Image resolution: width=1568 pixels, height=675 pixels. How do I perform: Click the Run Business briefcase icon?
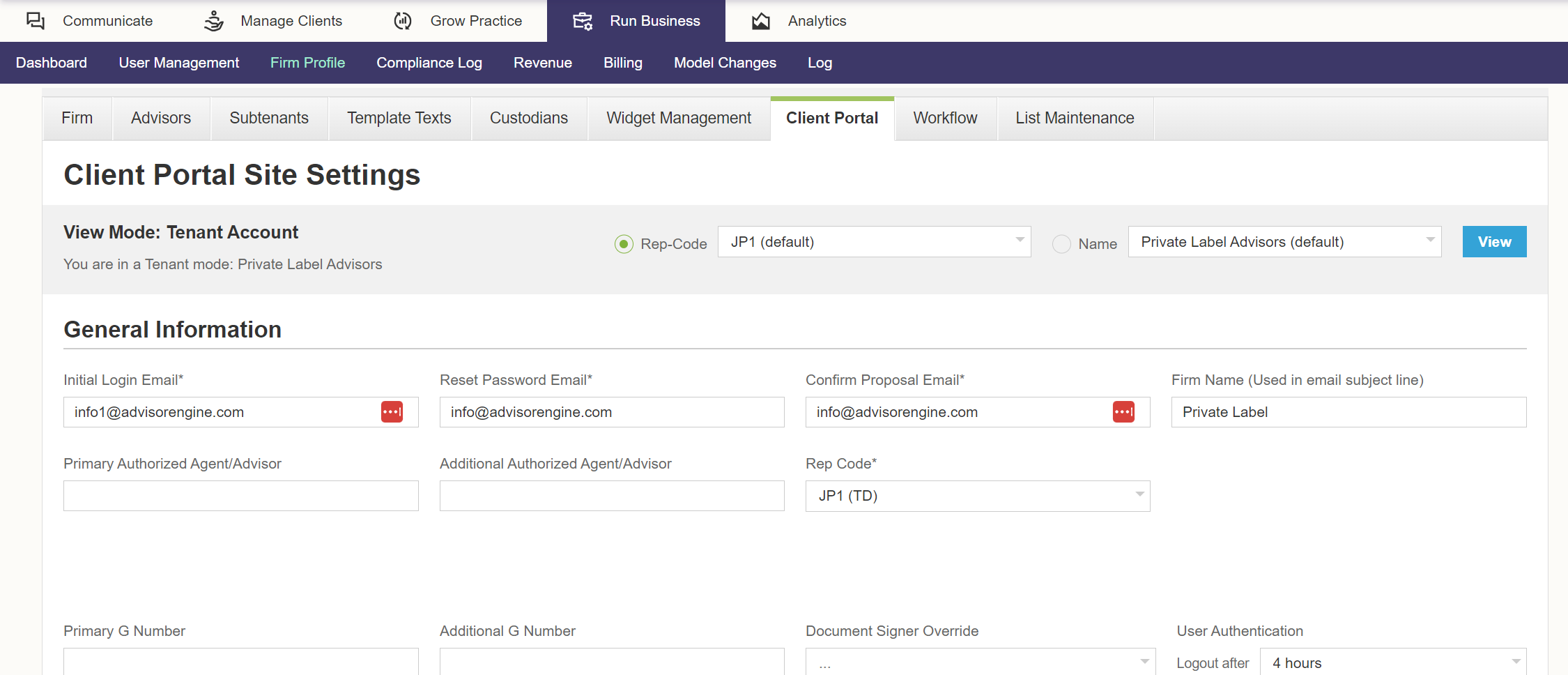tap(583, 21)
